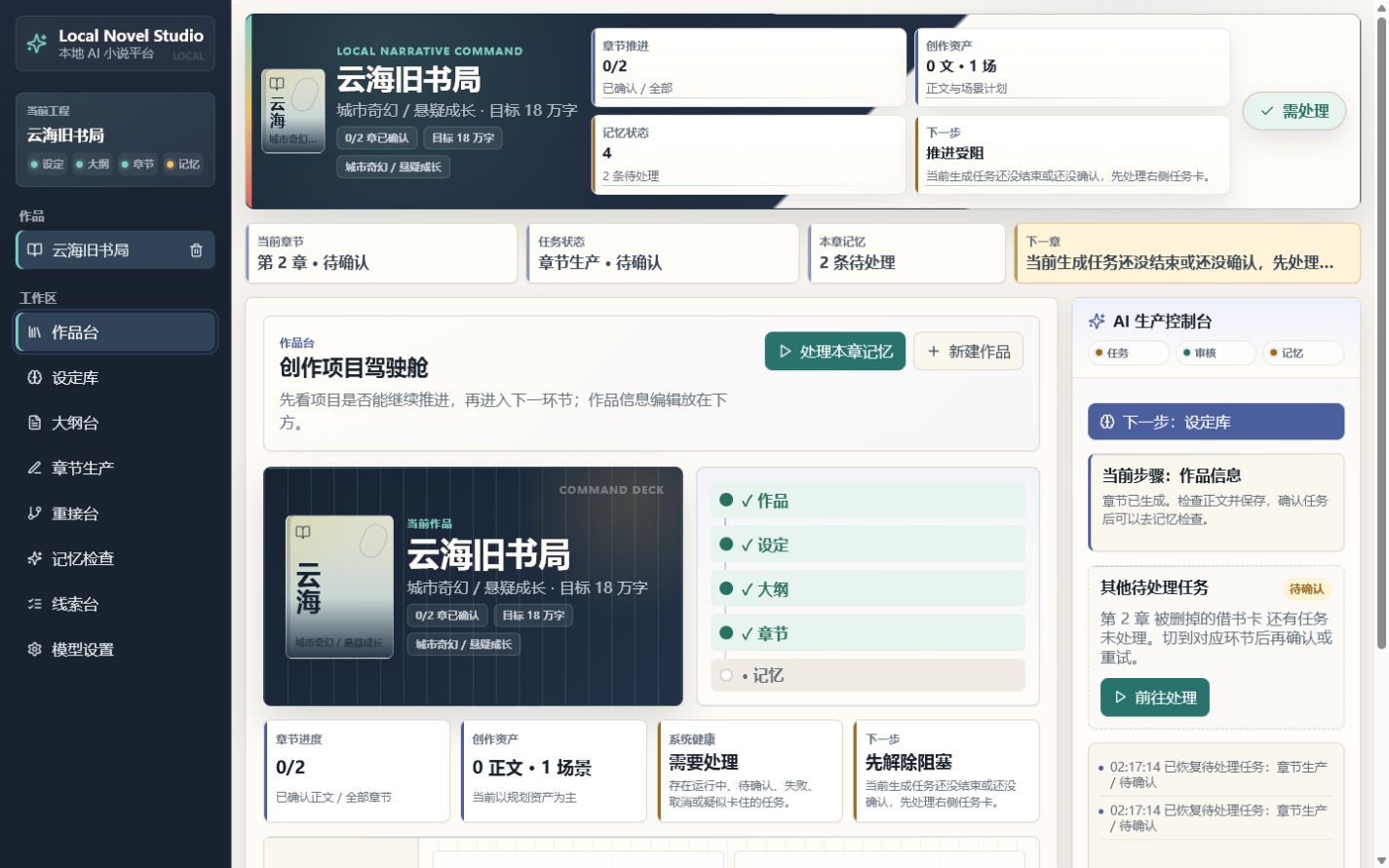Click play icon on 前往处理 button
Screen dimensions: 1389x868
tap(1120, 698)
